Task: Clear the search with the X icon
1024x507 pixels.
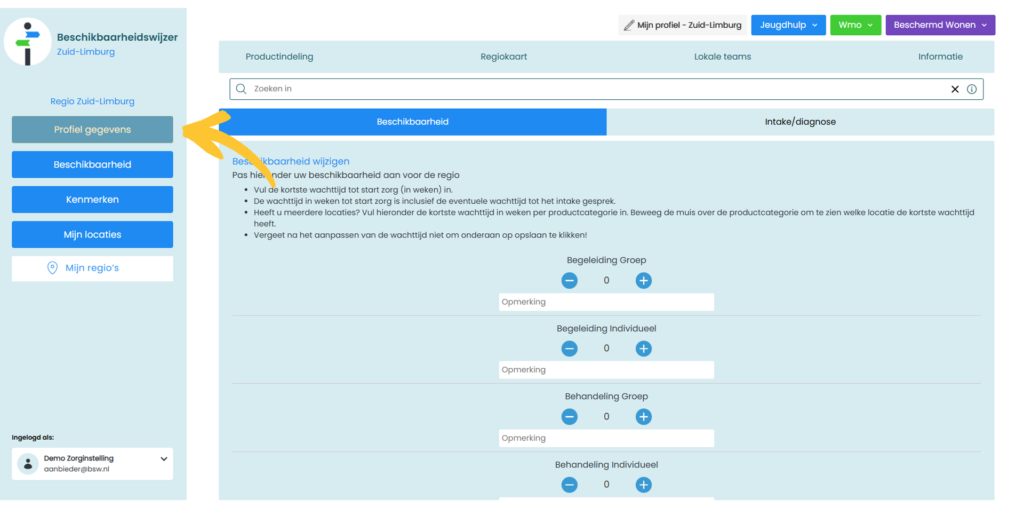Action: coord(955,89)
